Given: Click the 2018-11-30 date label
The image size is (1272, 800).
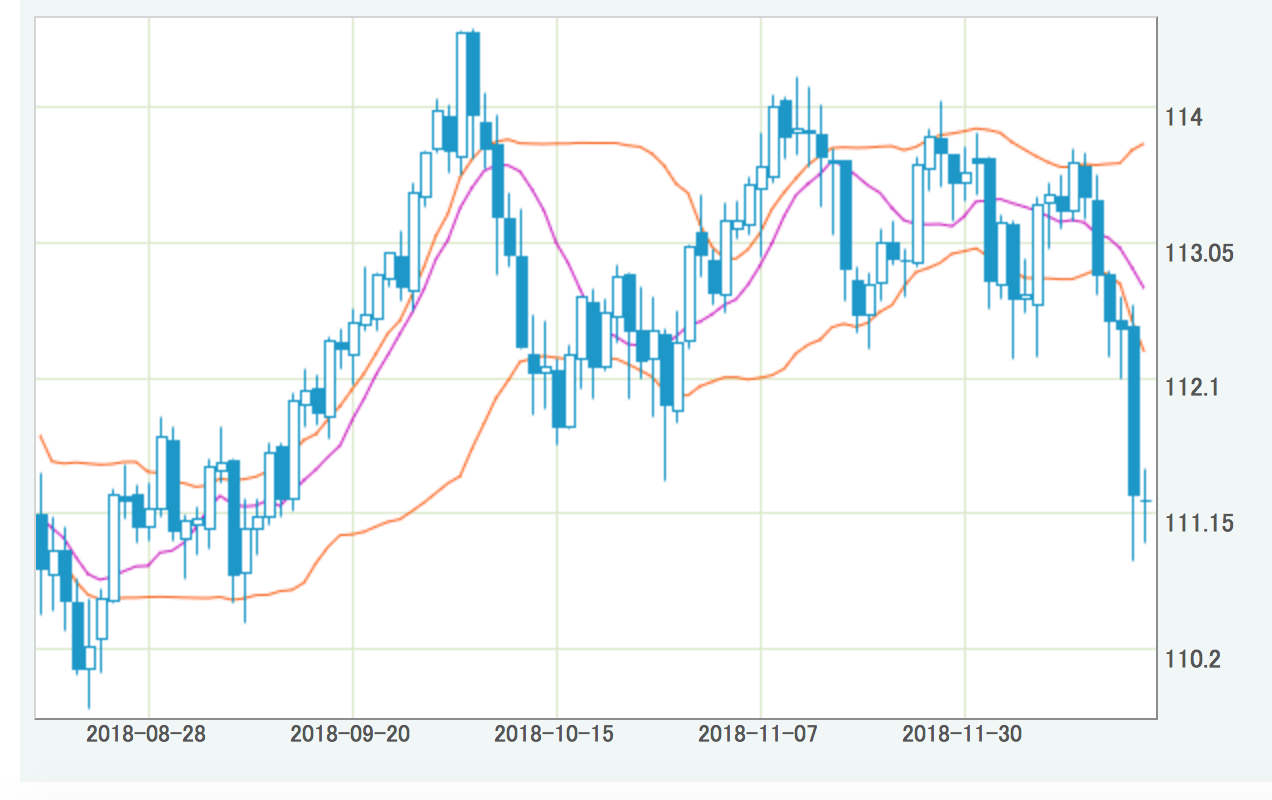Looking at the screenshot, I should 962,734.
